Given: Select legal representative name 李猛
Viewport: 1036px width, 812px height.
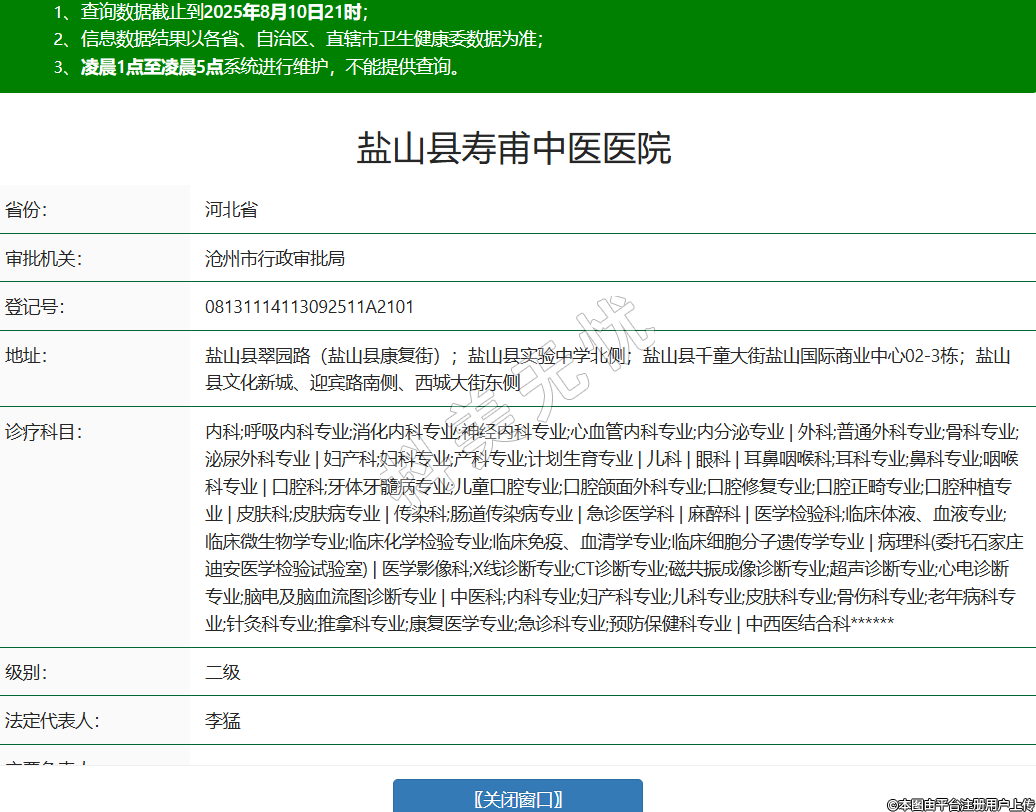Looking at the screenshot, I should point(223,720).
